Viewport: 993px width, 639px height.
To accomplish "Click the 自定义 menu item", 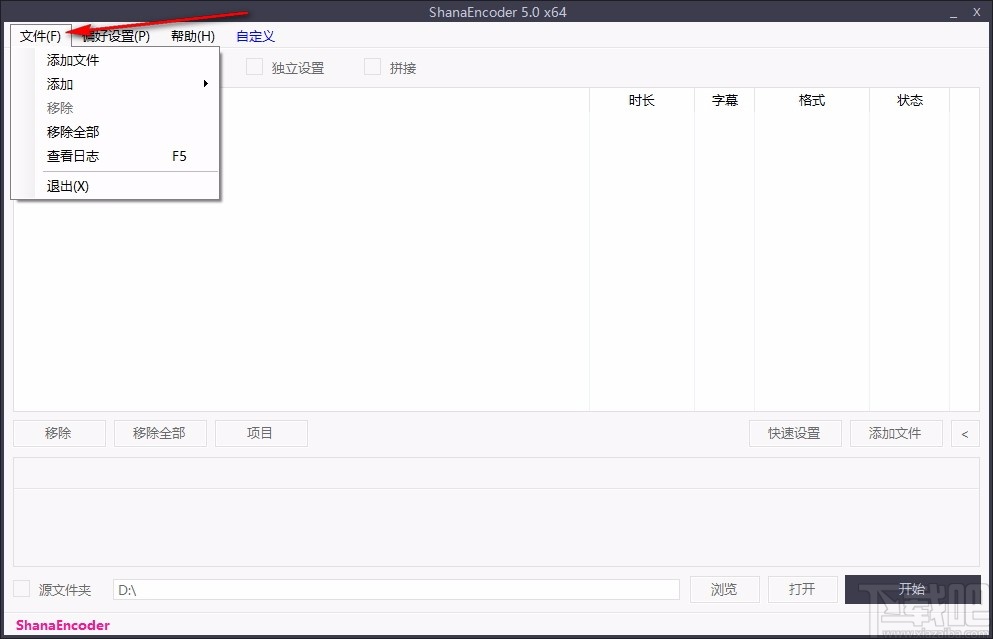I will click(255, 36).
